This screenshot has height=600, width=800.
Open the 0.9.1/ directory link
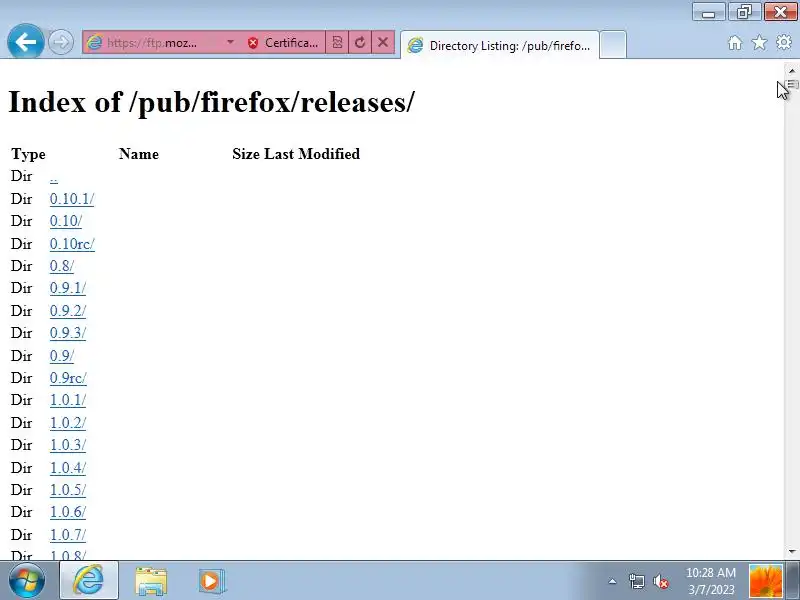point(68,288)
